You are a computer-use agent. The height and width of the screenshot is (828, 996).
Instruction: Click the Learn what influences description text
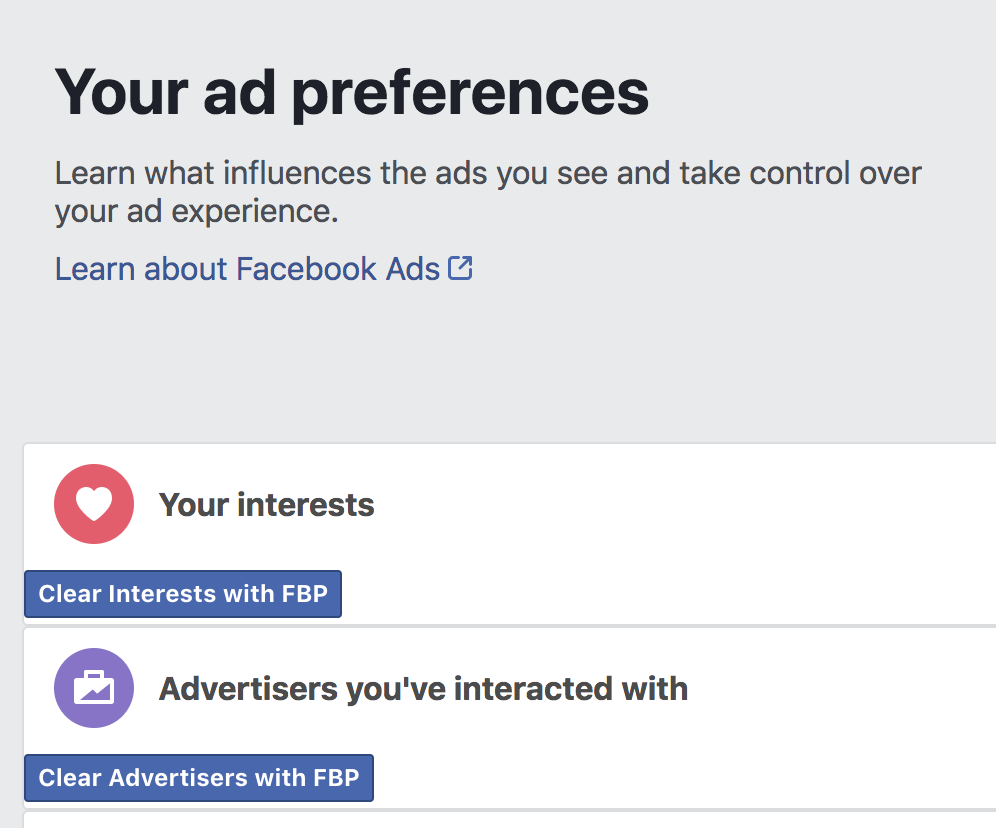click(x=488, y=192)
